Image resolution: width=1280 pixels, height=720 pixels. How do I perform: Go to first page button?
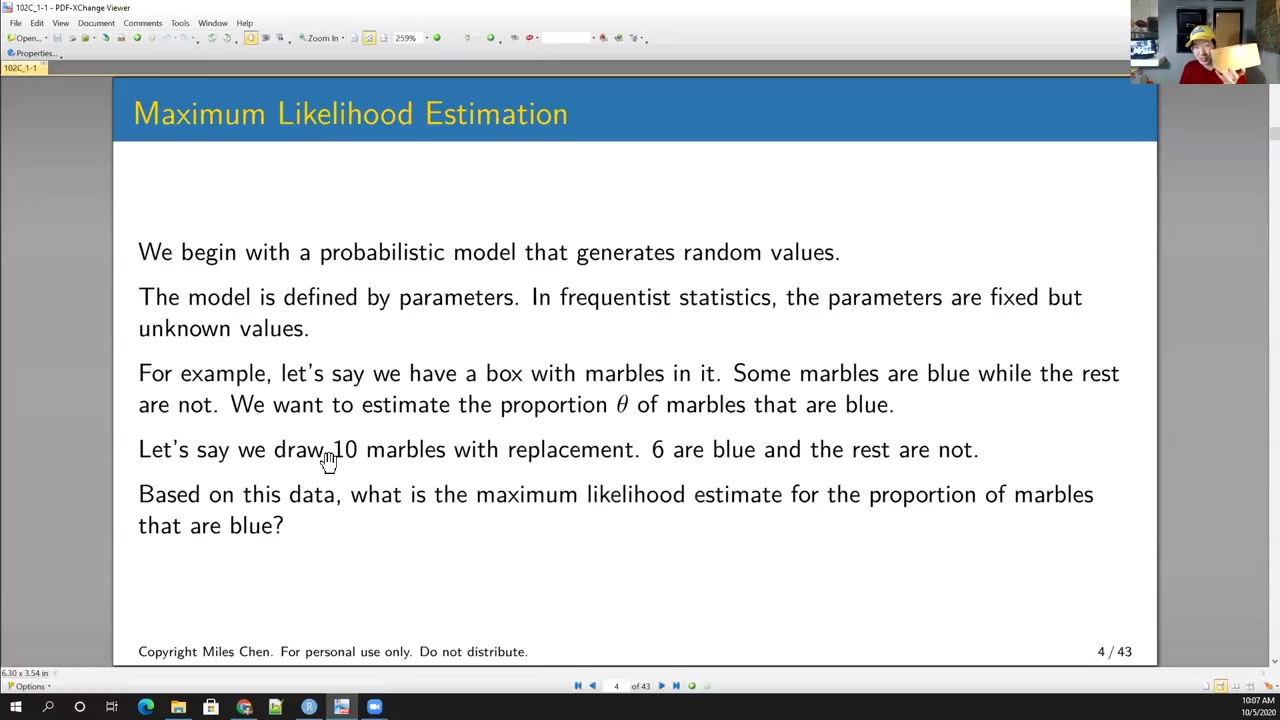pyautogui.click(x=578, y=686)
